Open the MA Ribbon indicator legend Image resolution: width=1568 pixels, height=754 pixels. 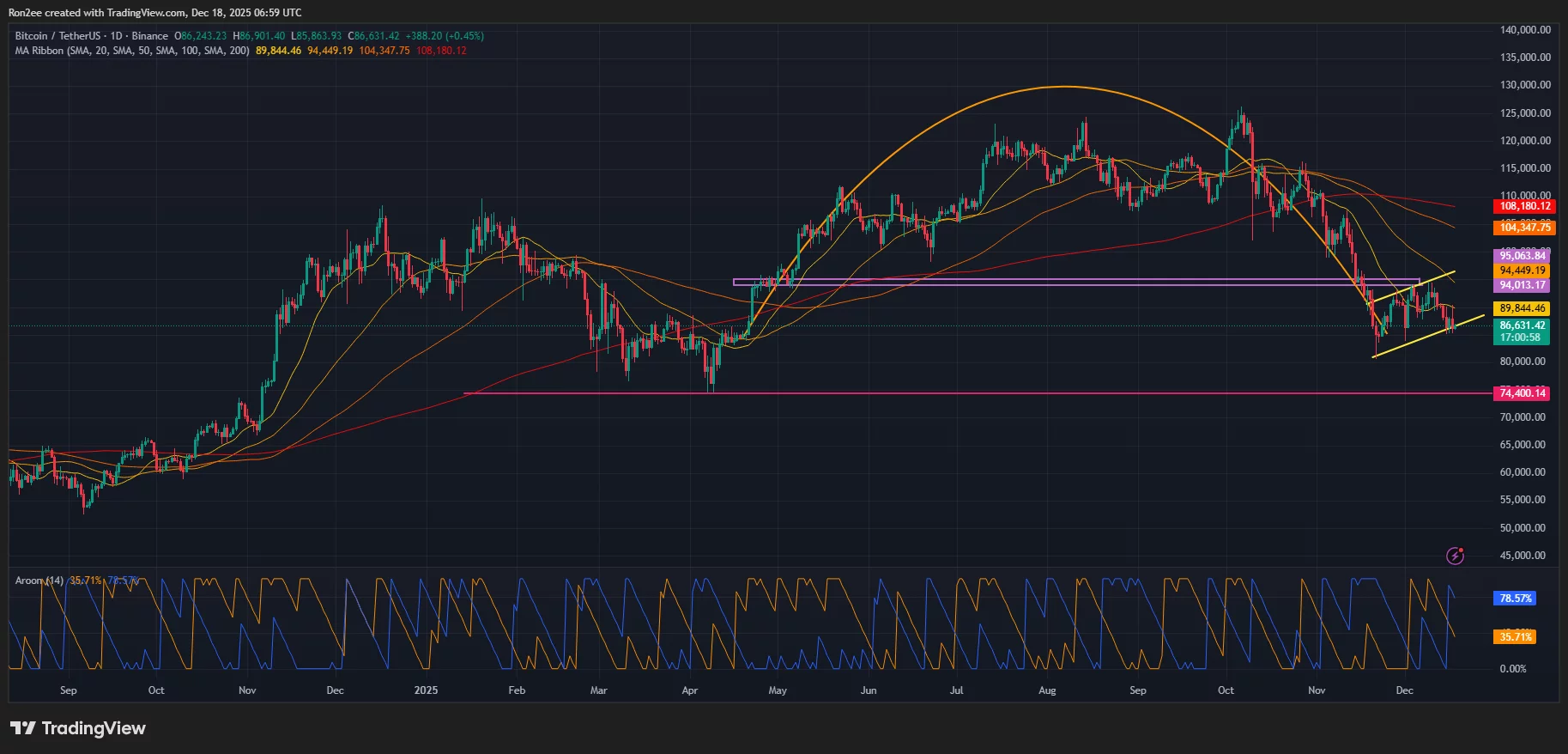(132, 51)
